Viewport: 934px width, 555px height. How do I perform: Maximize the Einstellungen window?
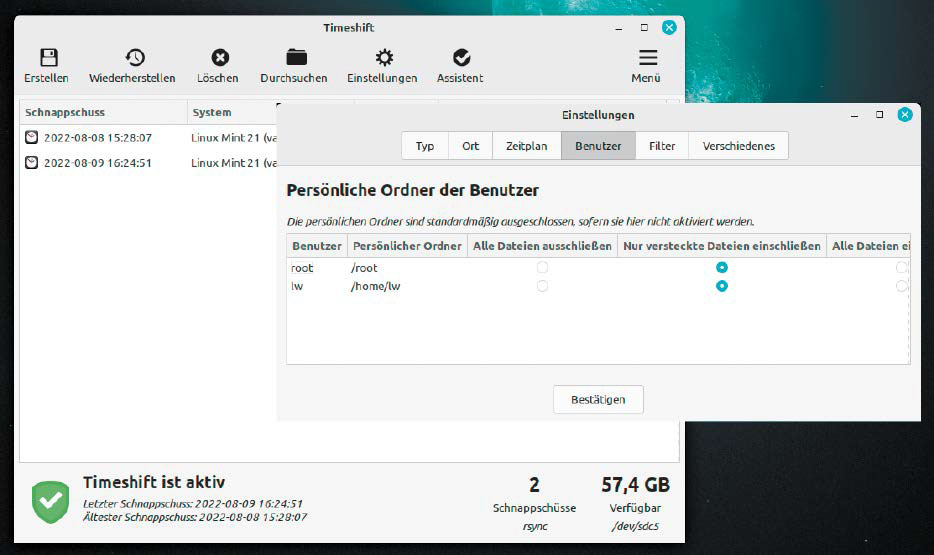[x=879, y=114]
